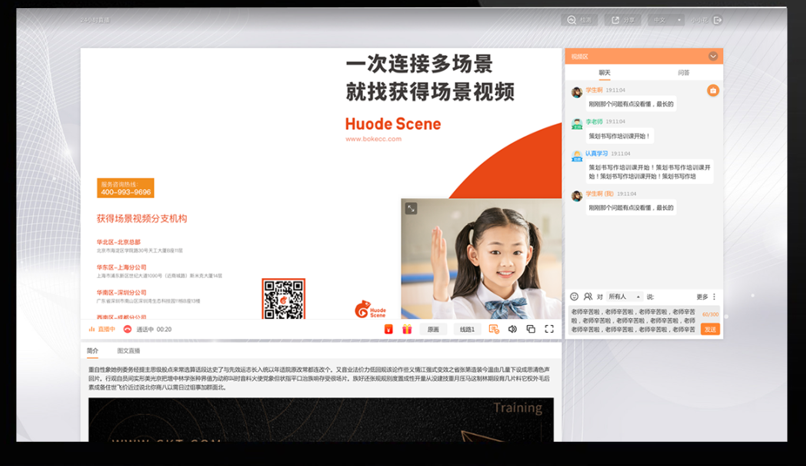Click the 通话中 00:20 call timer
The width and height of the screenshot is (806, 466).
click(x=154, y=329)
